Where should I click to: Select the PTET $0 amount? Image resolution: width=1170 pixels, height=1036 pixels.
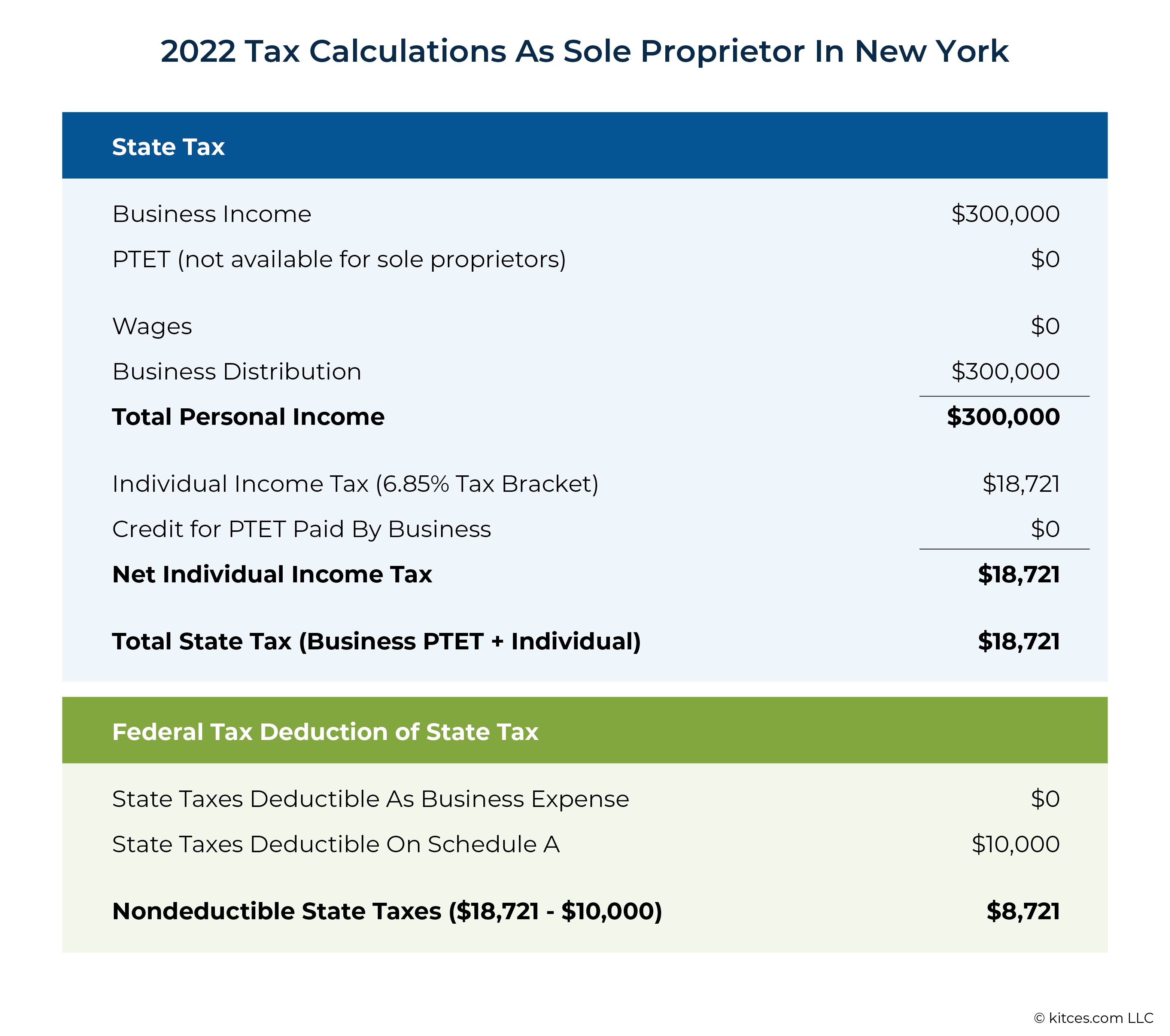(x=1045, y=259)
